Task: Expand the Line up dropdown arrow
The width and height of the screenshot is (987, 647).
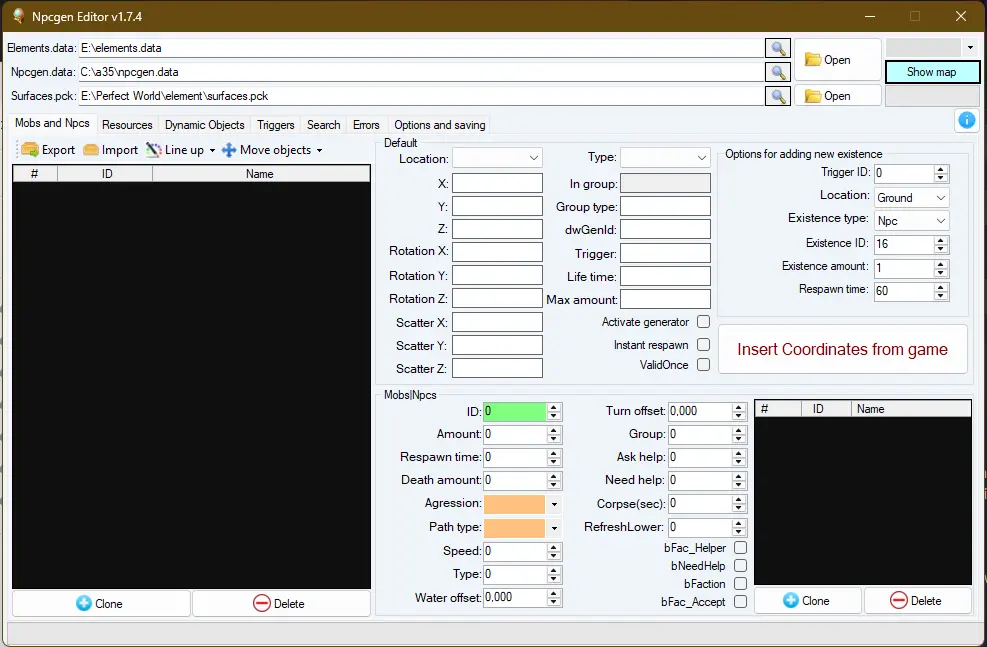Action: point(212,150)
